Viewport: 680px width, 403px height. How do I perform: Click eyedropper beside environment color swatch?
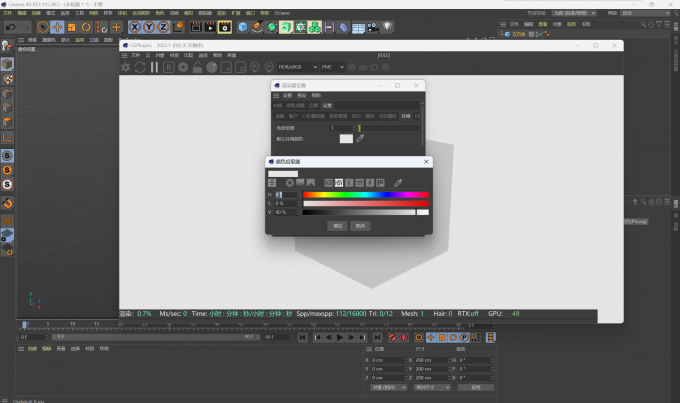[x=360, y=138]
